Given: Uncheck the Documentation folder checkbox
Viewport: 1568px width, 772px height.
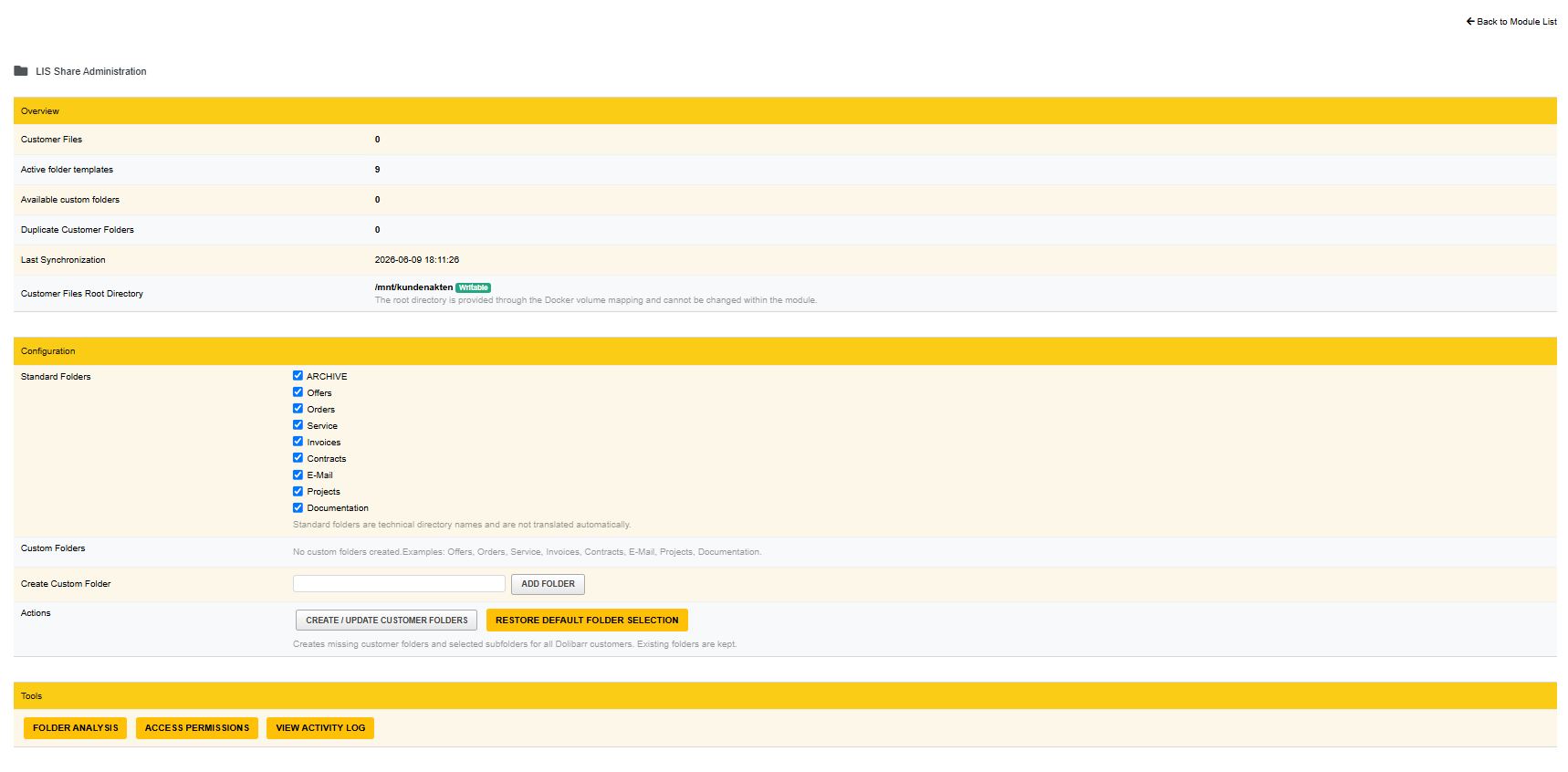Looking at the screenshot, I should point(298,507).
